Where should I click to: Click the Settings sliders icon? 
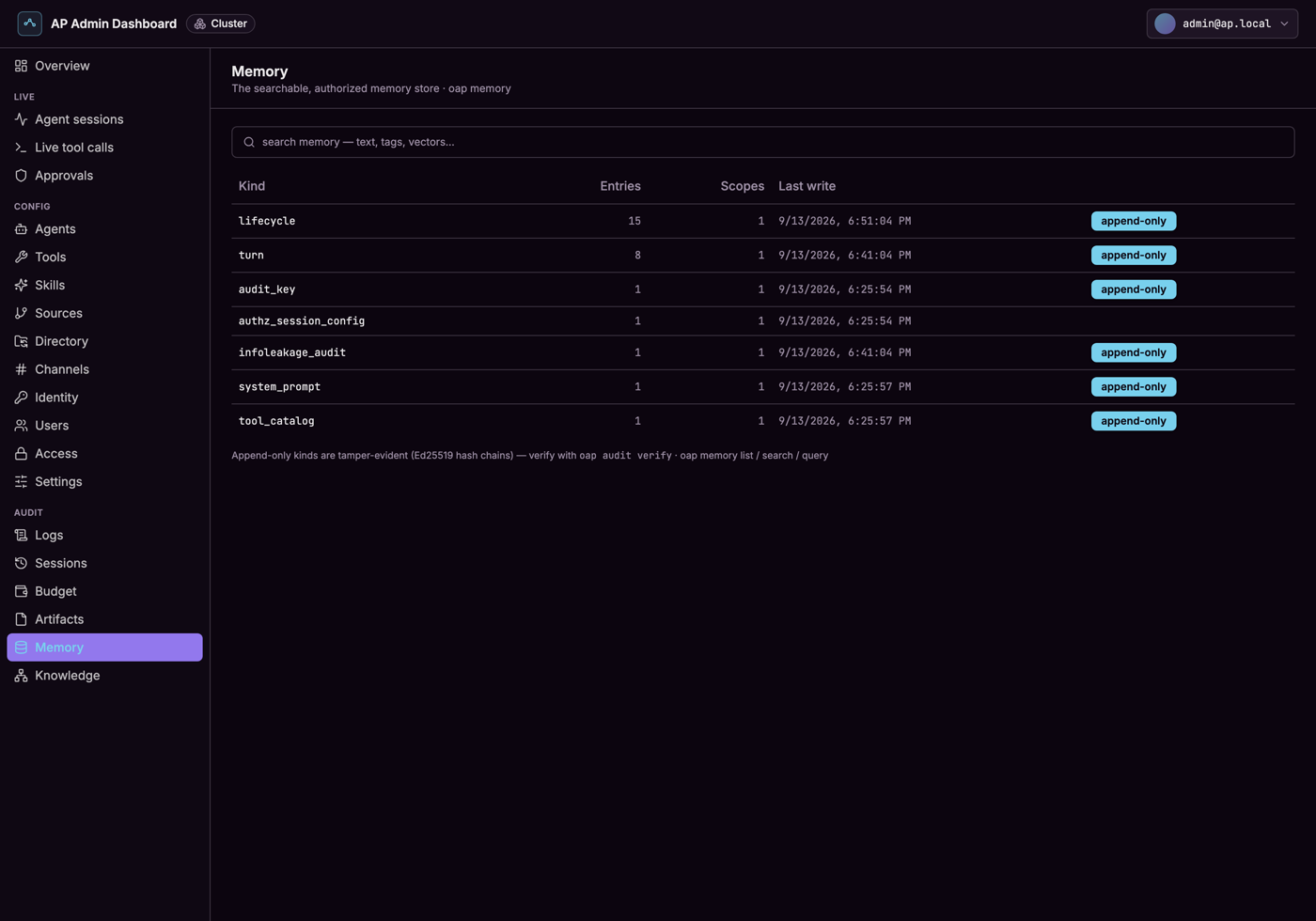click(x=21, y=483)
